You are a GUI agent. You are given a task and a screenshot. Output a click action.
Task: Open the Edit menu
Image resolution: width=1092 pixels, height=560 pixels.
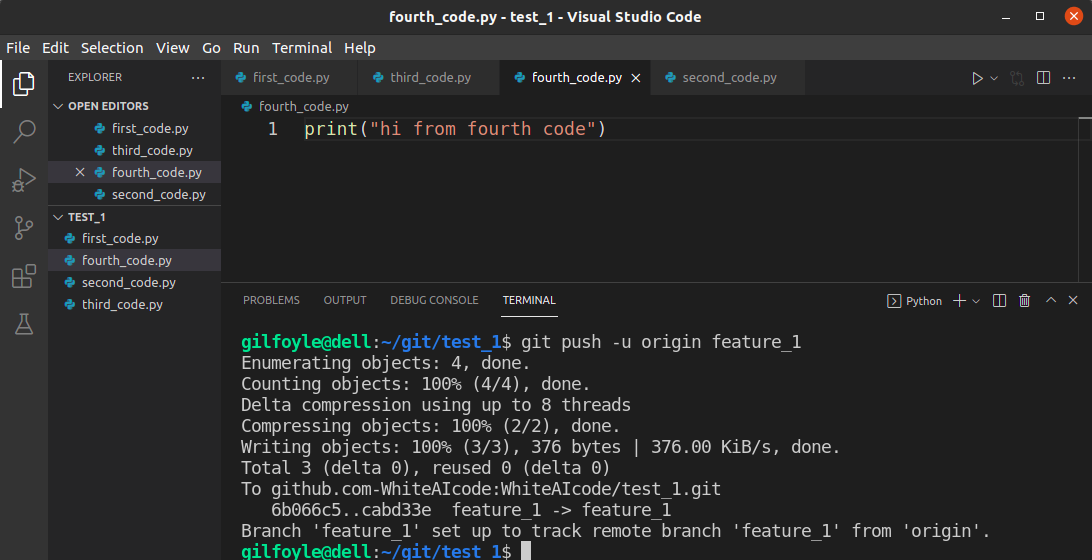(55, 47)
